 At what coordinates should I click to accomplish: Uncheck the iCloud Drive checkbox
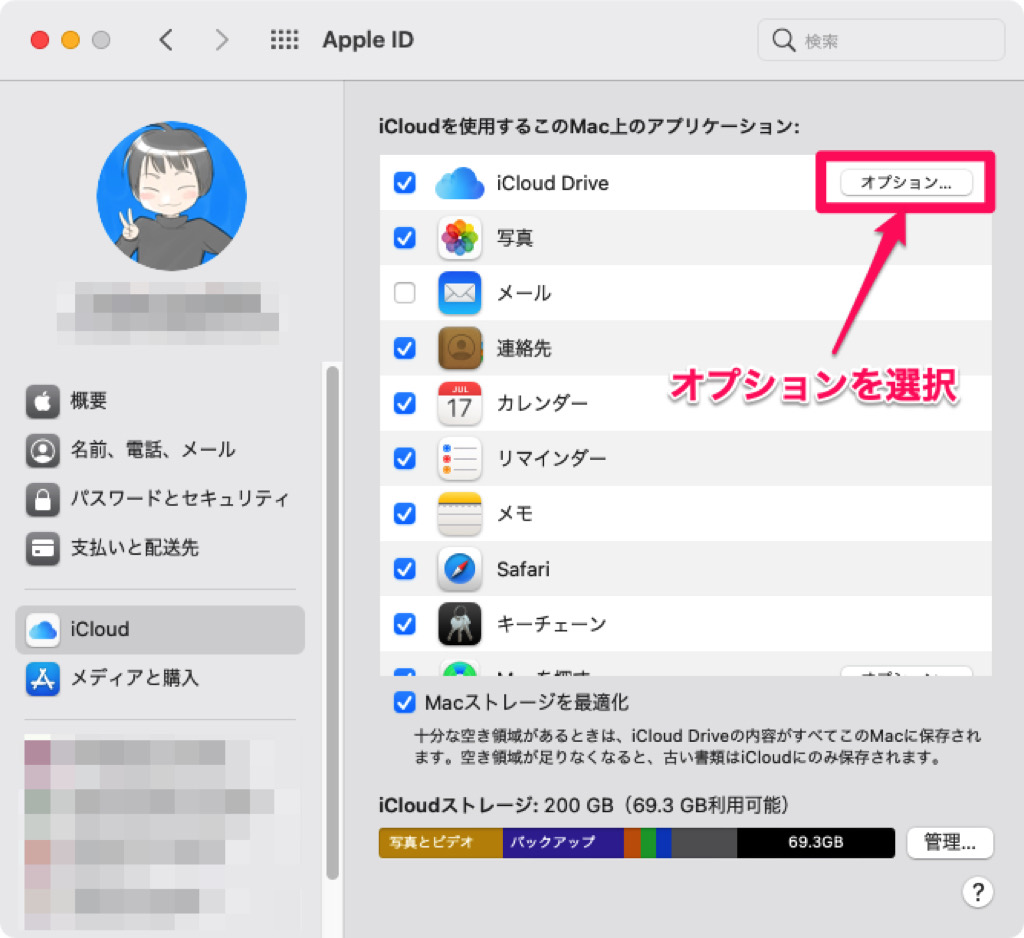405,183
